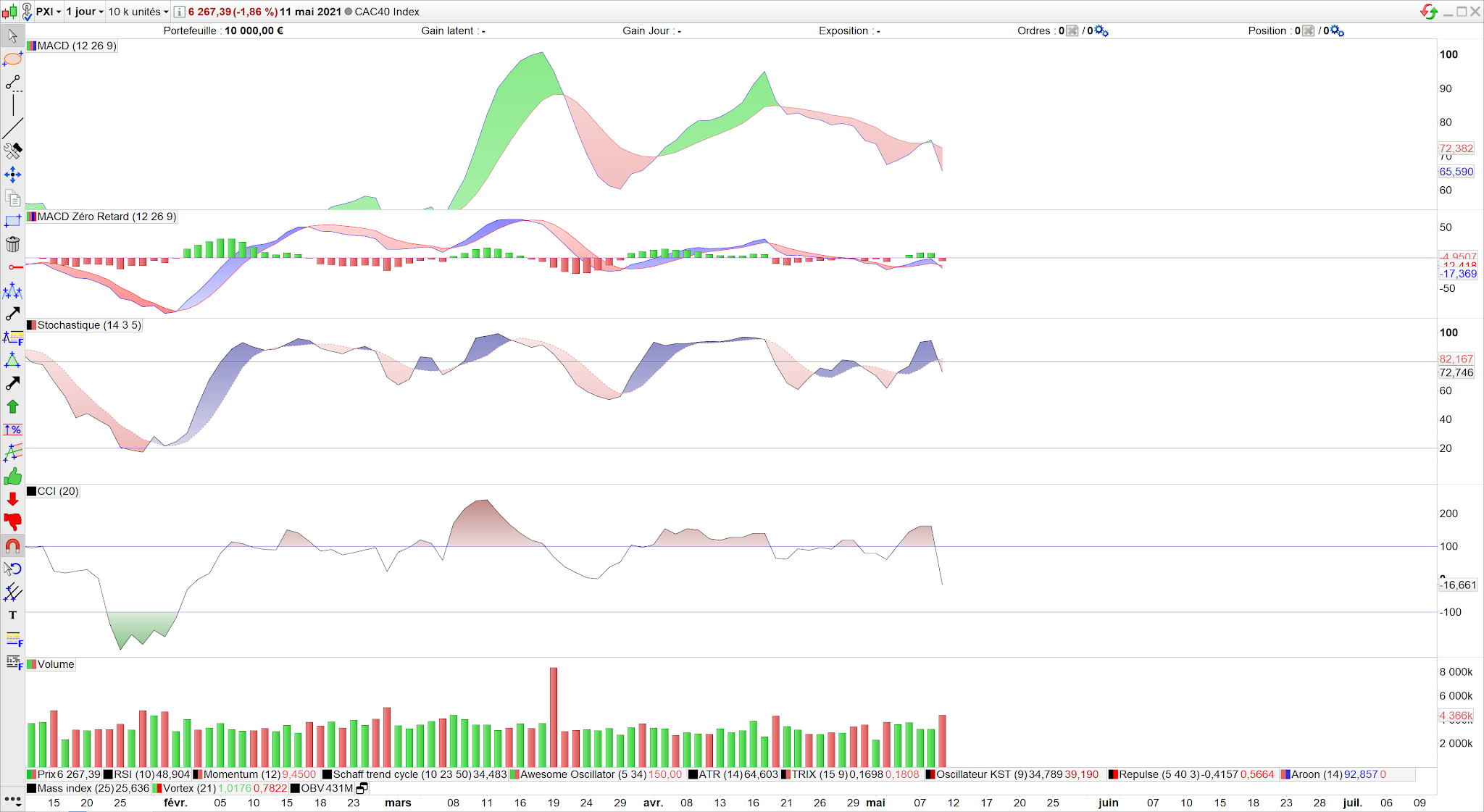Screen dimensions: 1484x812
Task: Select the percent variation measure tool
Action: (12, 430)
